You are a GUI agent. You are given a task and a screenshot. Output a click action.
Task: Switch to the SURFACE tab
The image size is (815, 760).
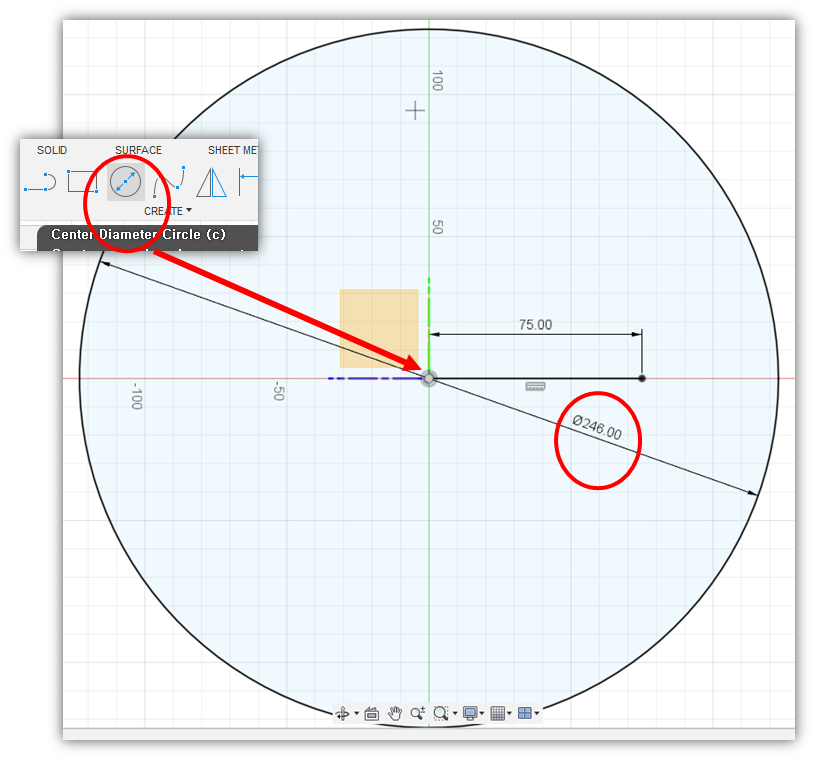click(x=138, y=150)
